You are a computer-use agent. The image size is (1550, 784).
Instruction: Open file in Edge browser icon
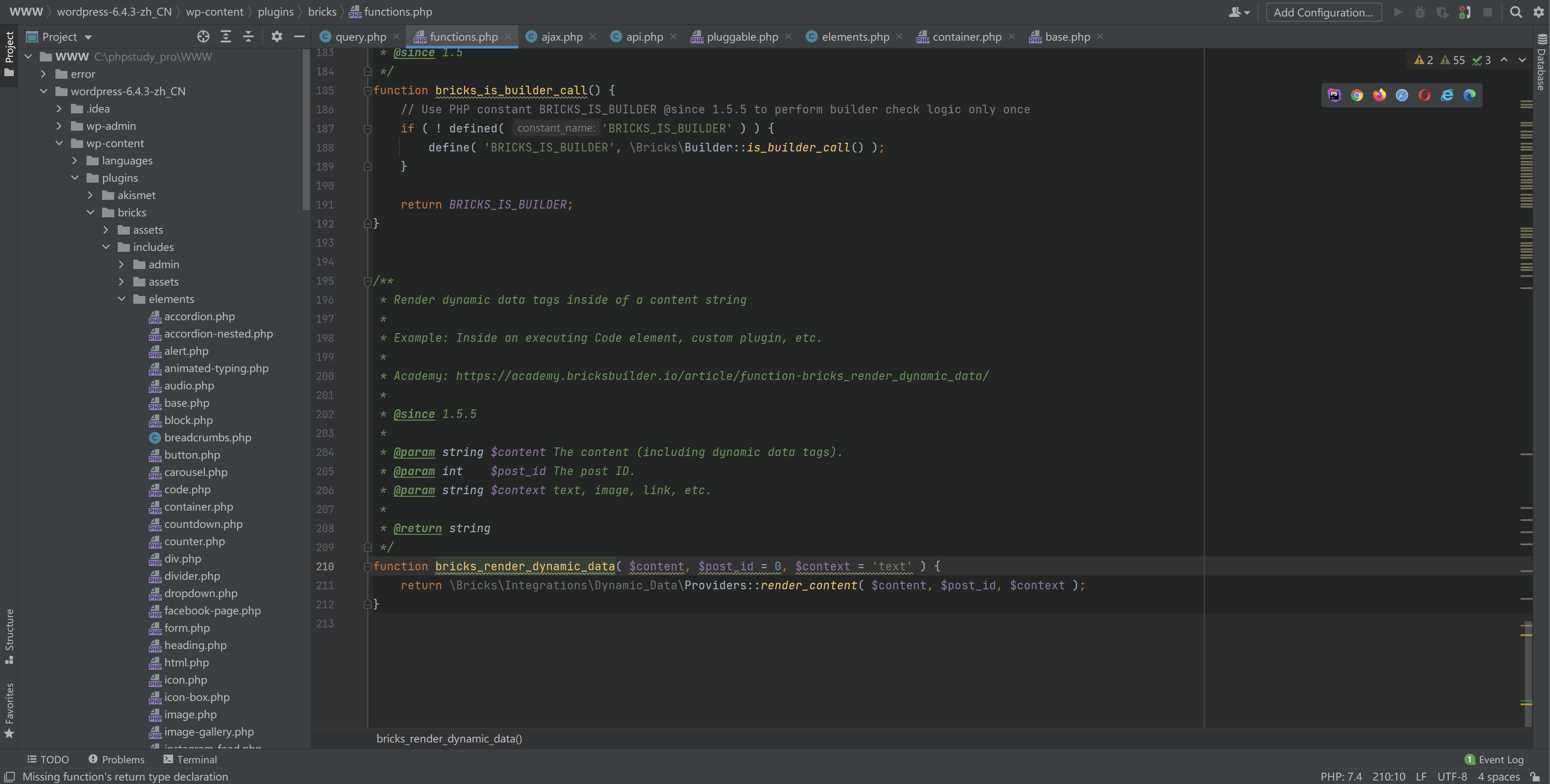pyautogui.click(x=1470, y=95)
